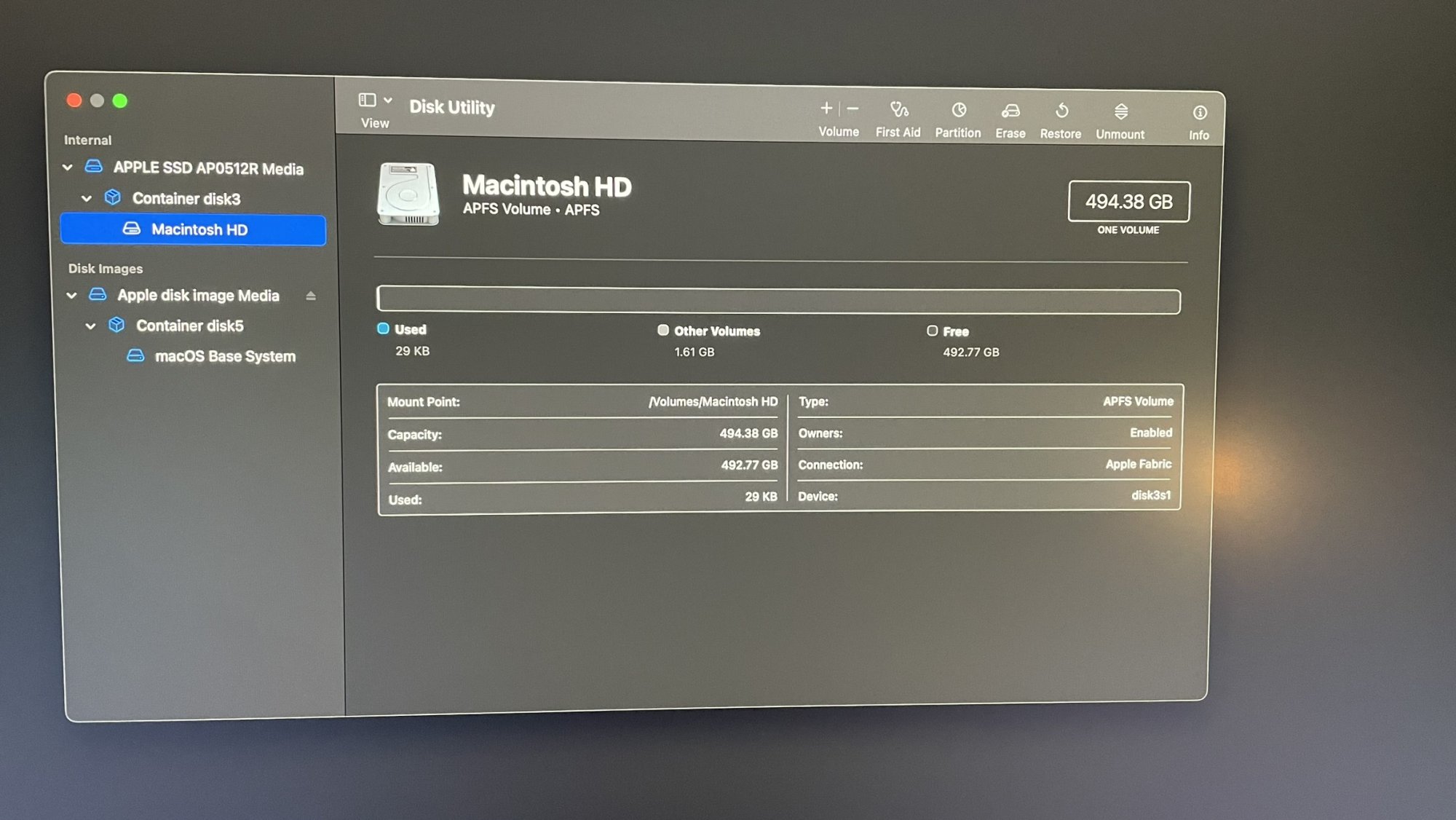This screenshot has height=820, width=1456.
Task: Click the 494.38 GB capacity box
Action: pos(1128,202)
